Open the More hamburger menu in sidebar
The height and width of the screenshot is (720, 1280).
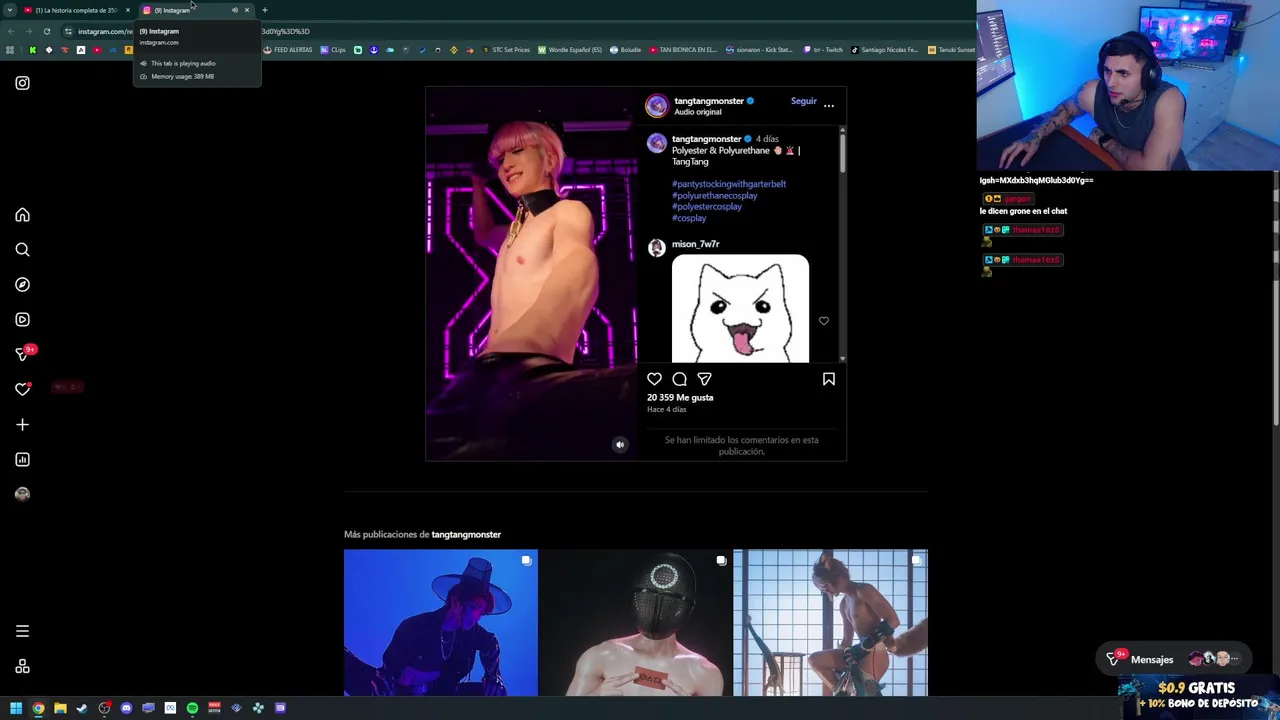(x=22, y=631)
